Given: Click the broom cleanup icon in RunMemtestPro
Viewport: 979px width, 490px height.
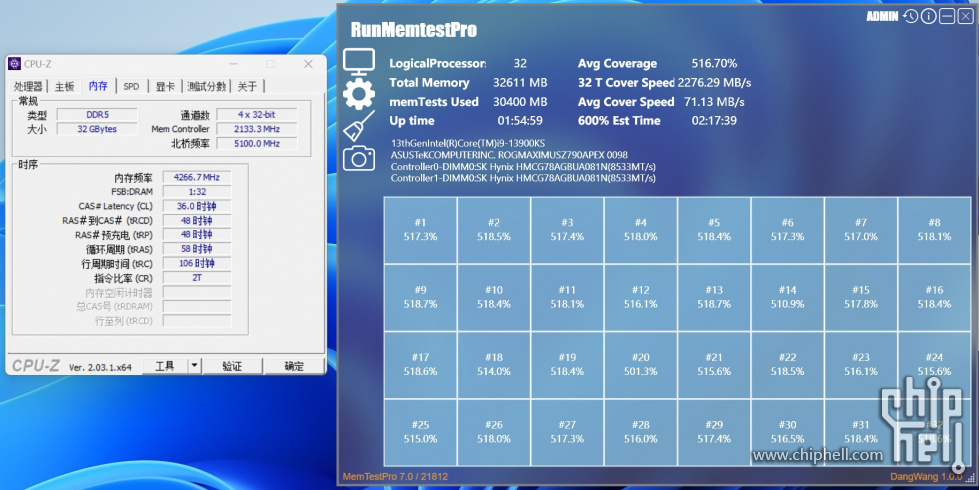Looking at the screenshot, I should pos(359,126).
